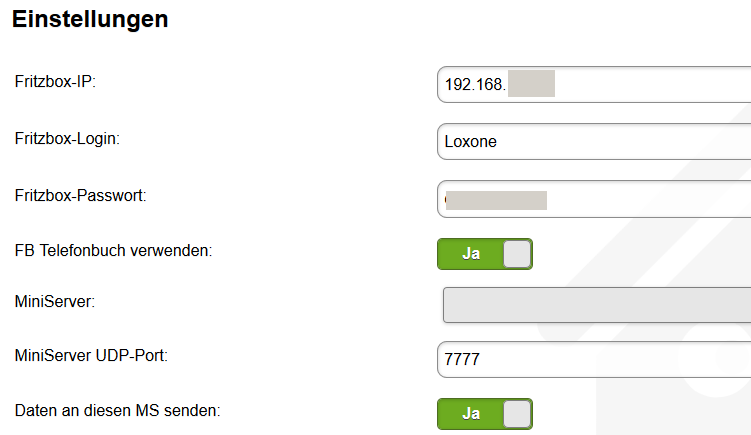This screenshot has width=751, height=435.
Task: Click the Fritzbox-IP label
Action: 55,82
